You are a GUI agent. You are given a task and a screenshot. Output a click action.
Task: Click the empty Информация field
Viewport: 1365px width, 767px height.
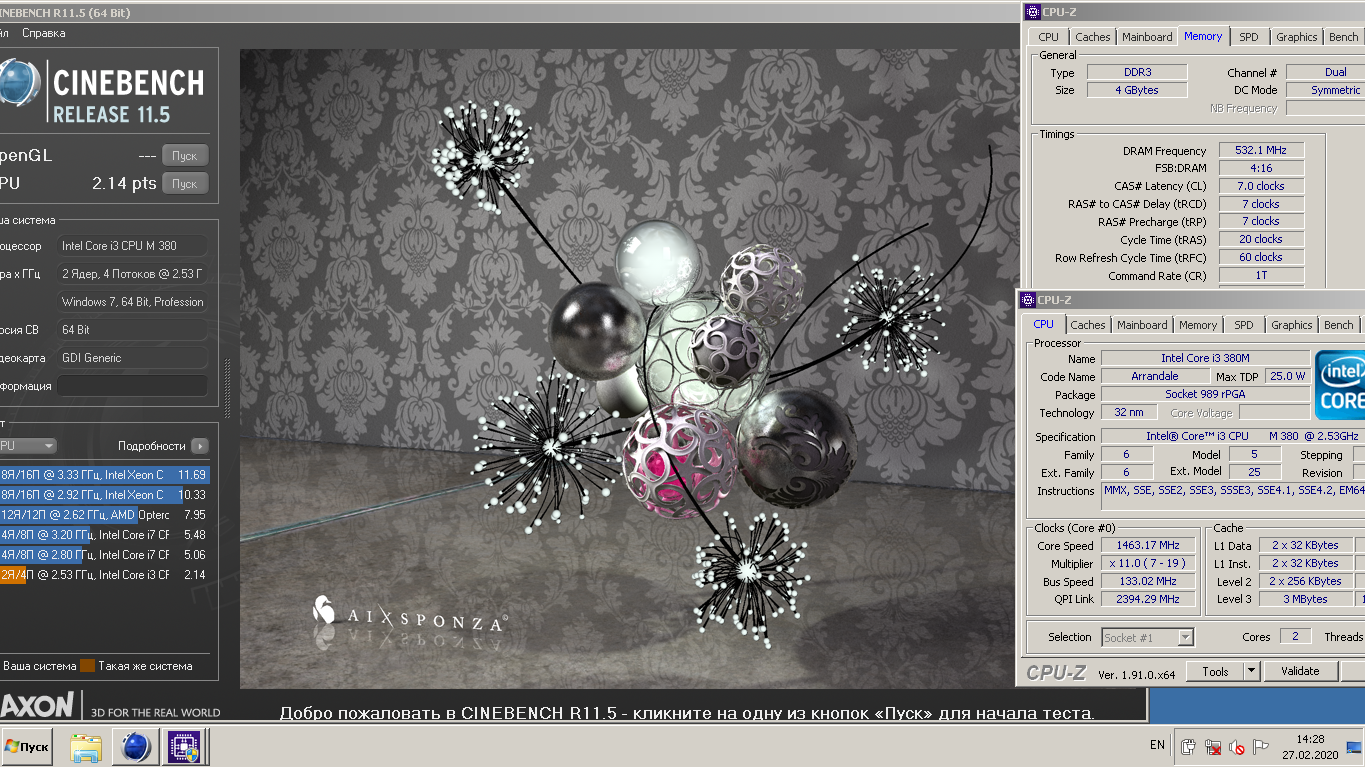coord(132,386)
